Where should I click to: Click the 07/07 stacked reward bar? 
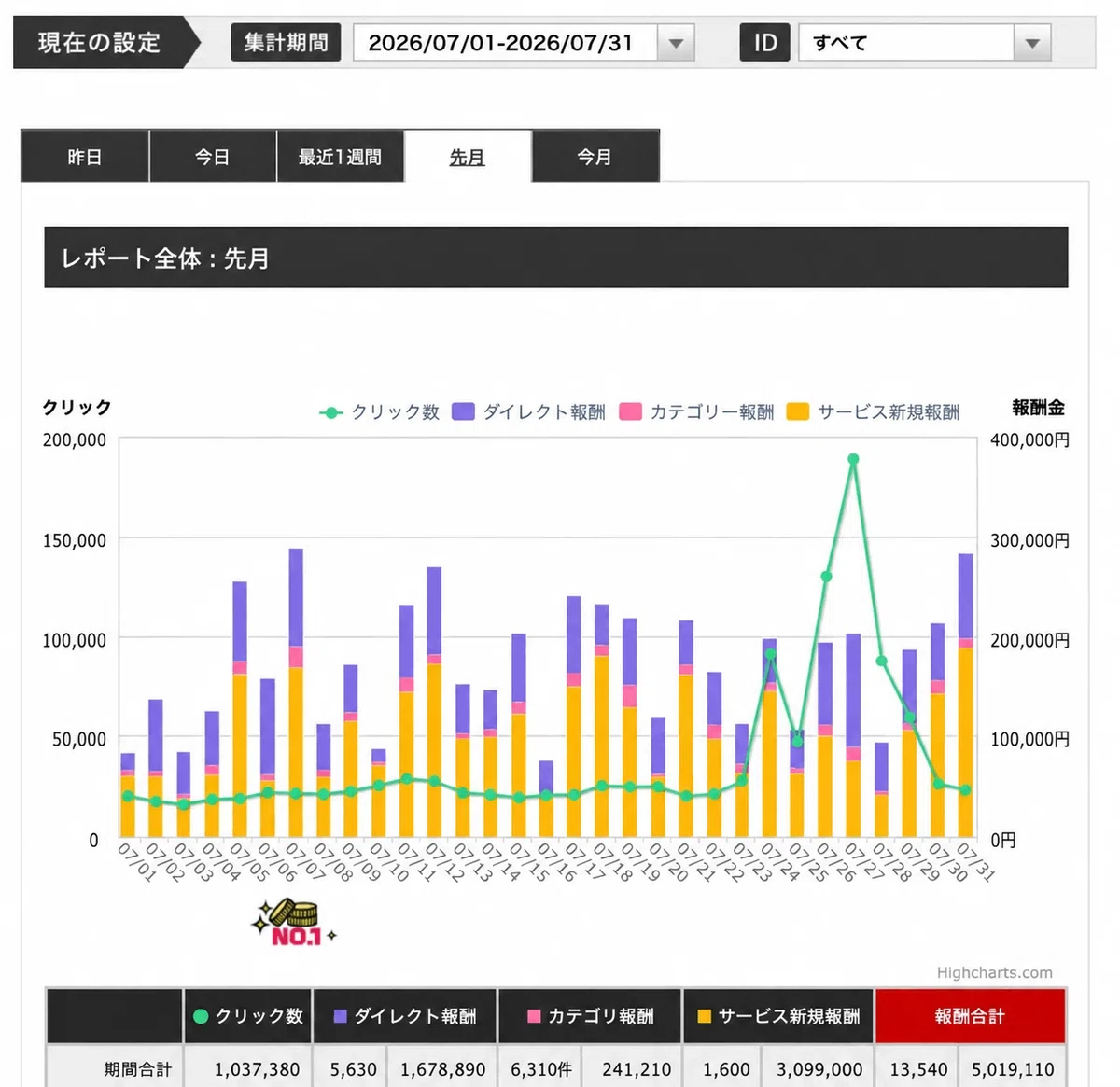coord(296,692)
